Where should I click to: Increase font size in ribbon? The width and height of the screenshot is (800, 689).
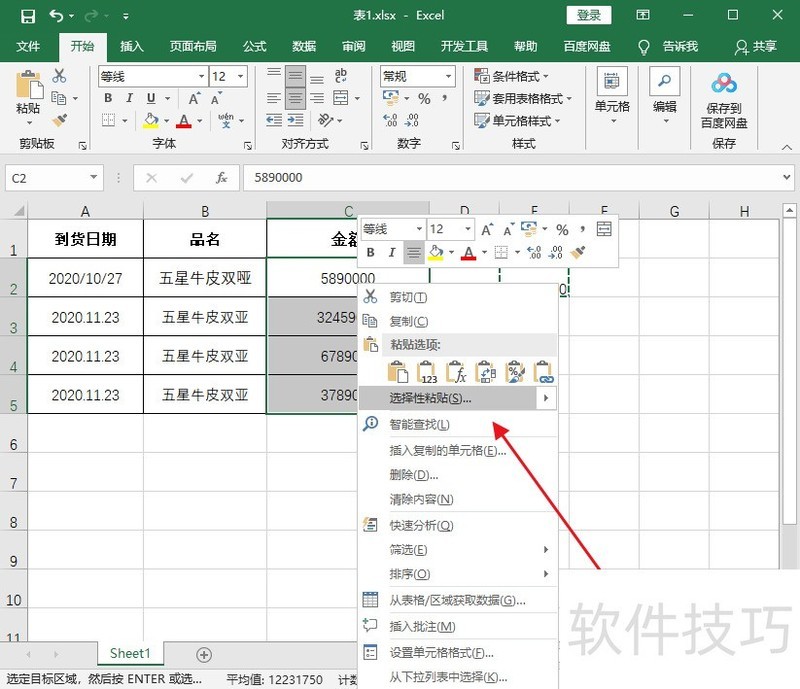[x=194, y=99]
